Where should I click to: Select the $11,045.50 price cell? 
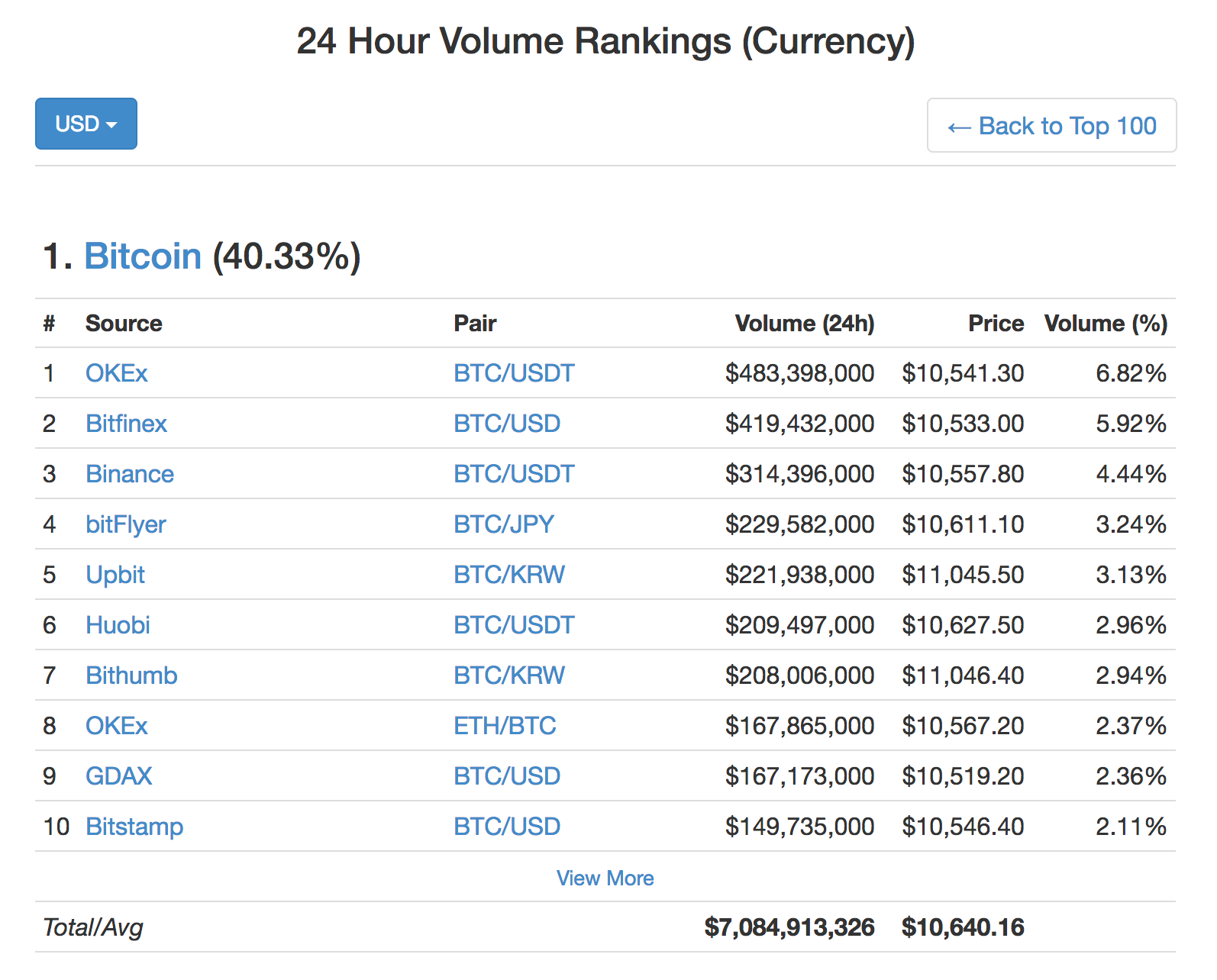tap(963, 575)
